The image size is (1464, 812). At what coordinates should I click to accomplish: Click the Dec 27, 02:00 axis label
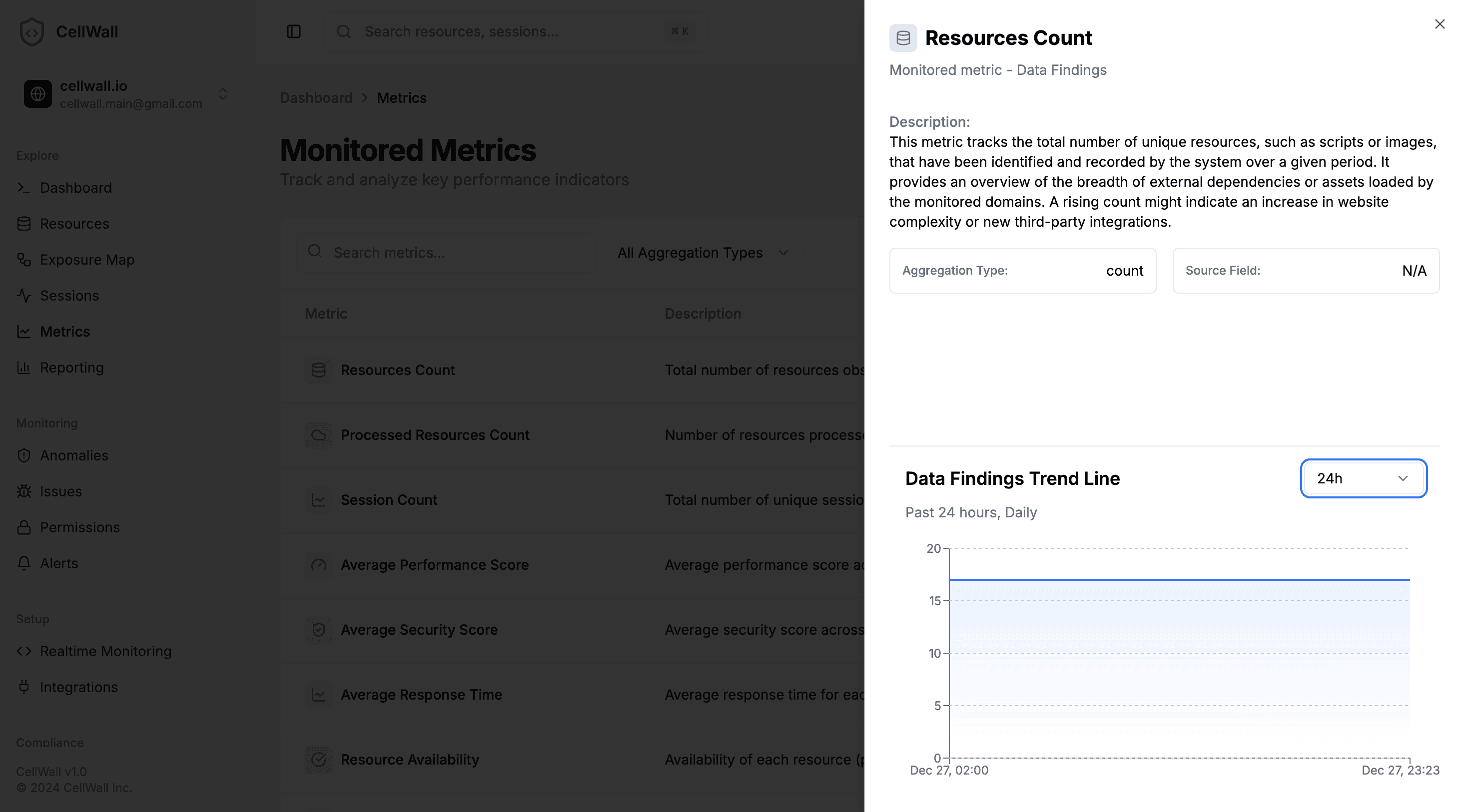tap(948, 771)
